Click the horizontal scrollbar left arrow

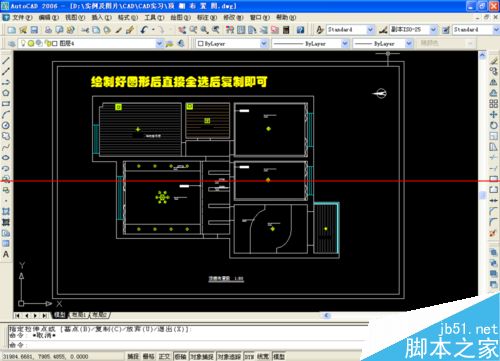327,315
